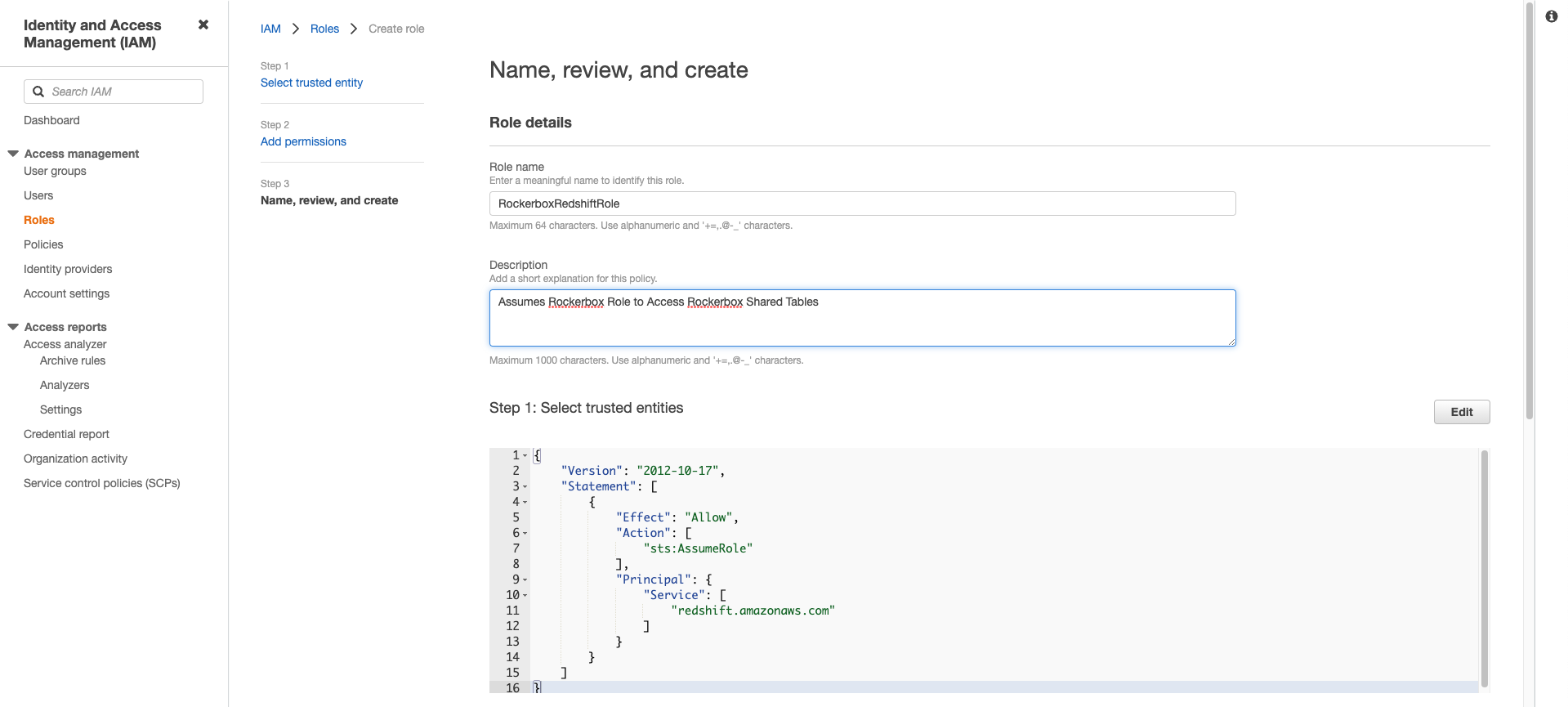Click the Role name input field

[x=862, y=204]
